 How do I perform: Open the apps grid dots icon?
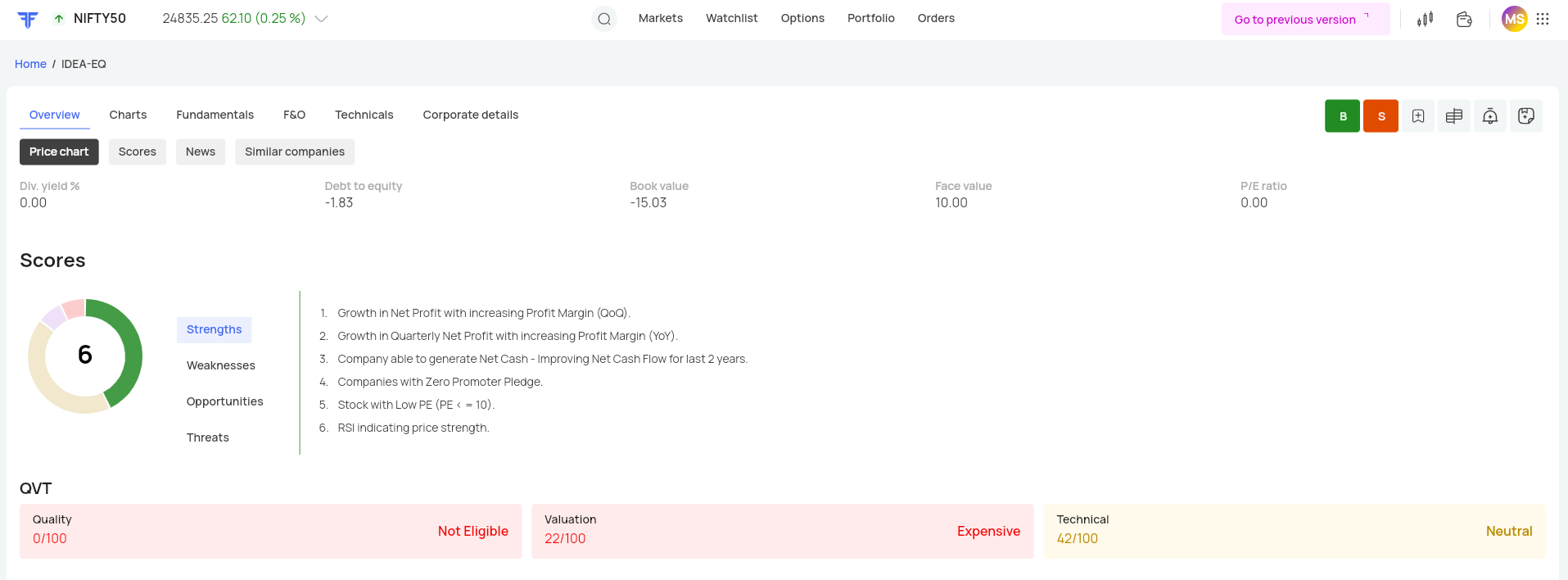tap(1543, 19)
